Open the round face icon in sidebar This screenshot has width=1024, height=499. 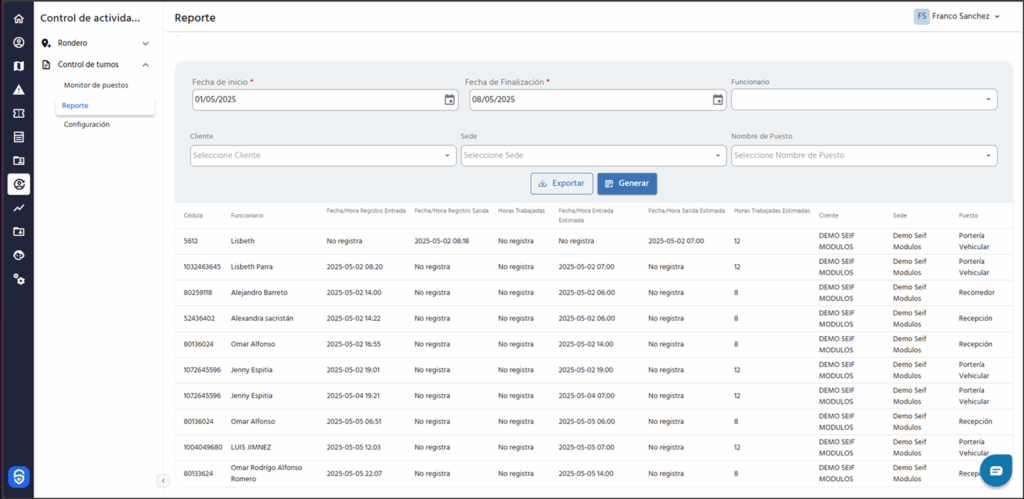coord(18,255)
